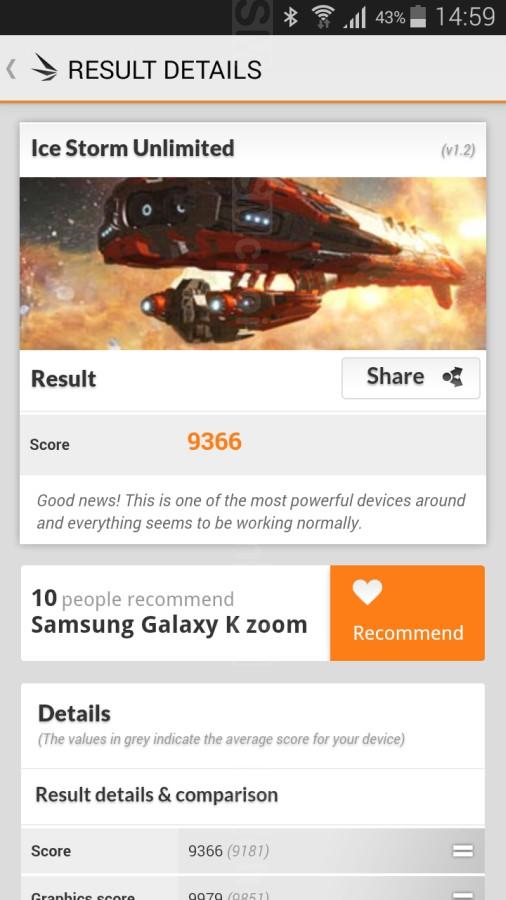
Task: Tap the signal strength bars icon
Action: tap(355, 19)
